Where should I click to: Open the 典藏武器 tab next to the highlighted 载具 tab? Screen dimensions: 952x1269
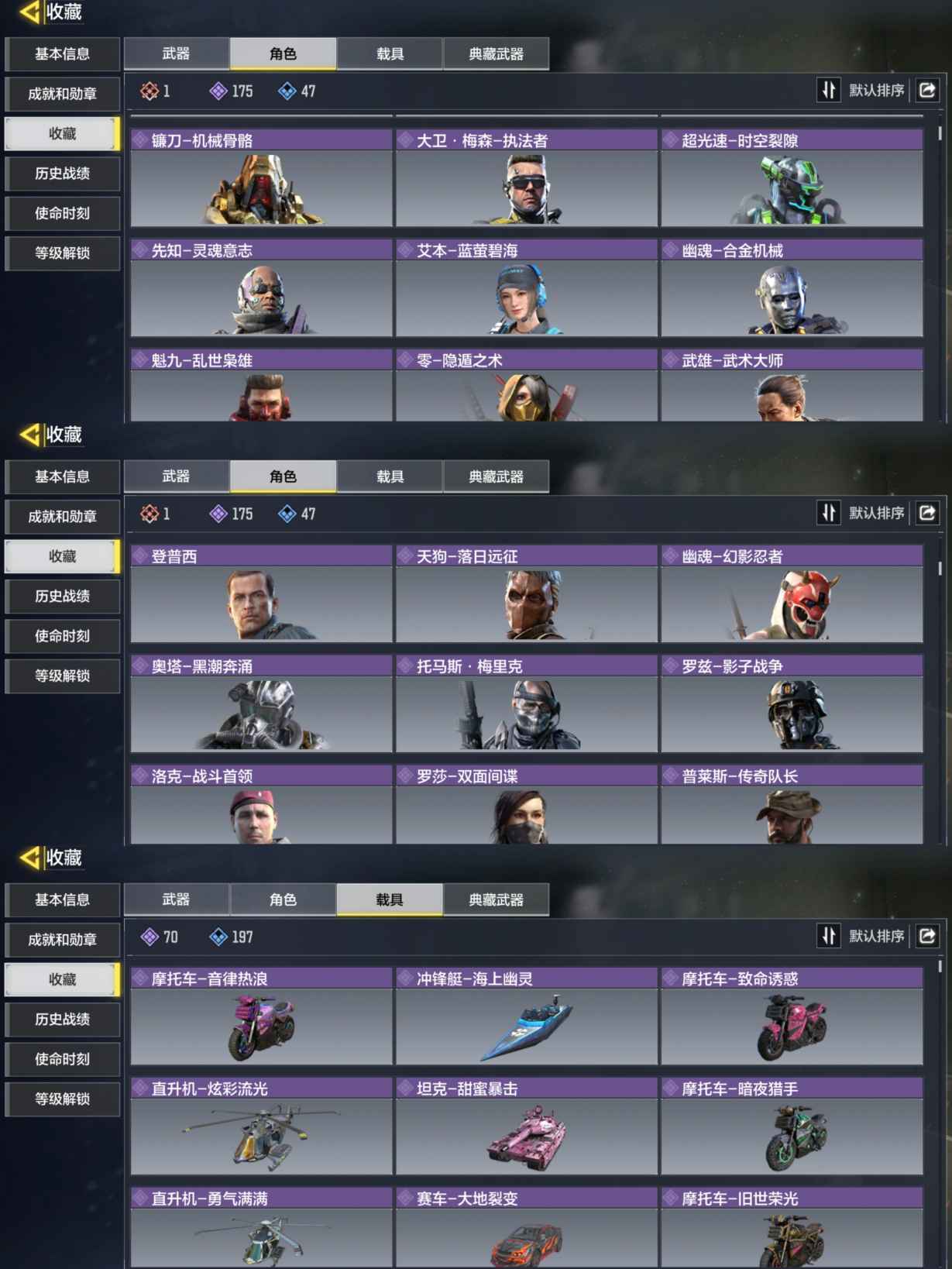496,899
